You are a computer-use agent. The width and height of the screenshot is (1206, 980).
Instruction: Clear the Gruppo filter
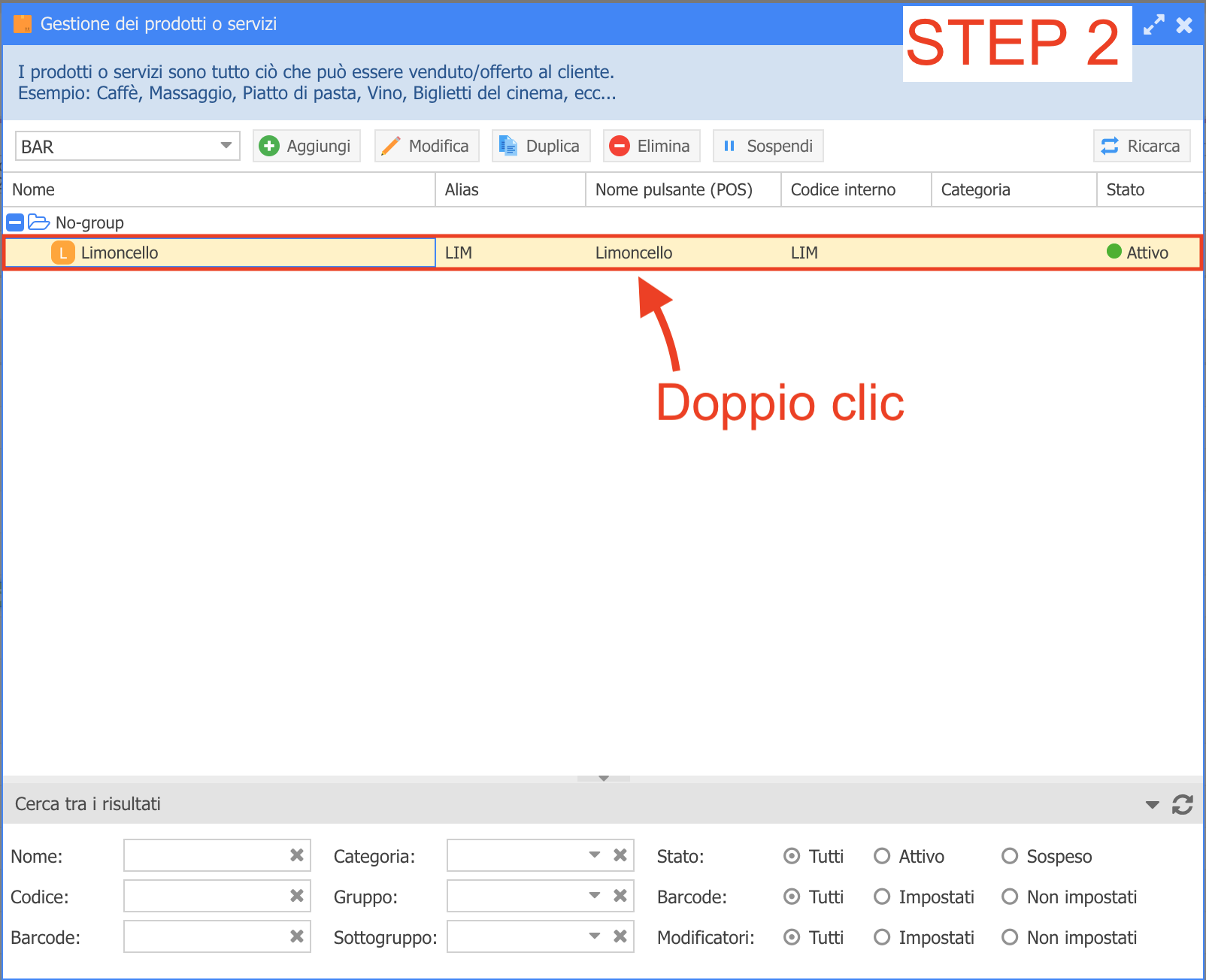tap(620, 896)
